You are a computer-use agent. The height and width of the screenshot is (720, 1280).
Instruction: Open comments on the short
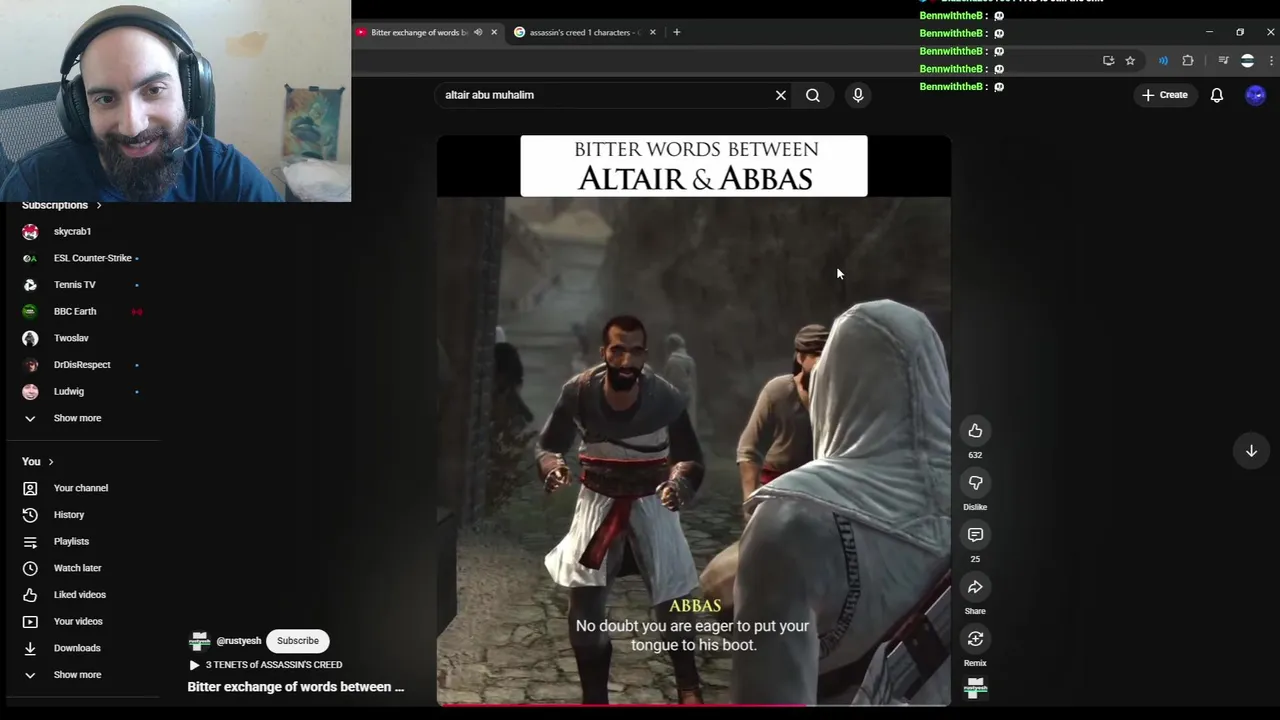click(975, 535)
